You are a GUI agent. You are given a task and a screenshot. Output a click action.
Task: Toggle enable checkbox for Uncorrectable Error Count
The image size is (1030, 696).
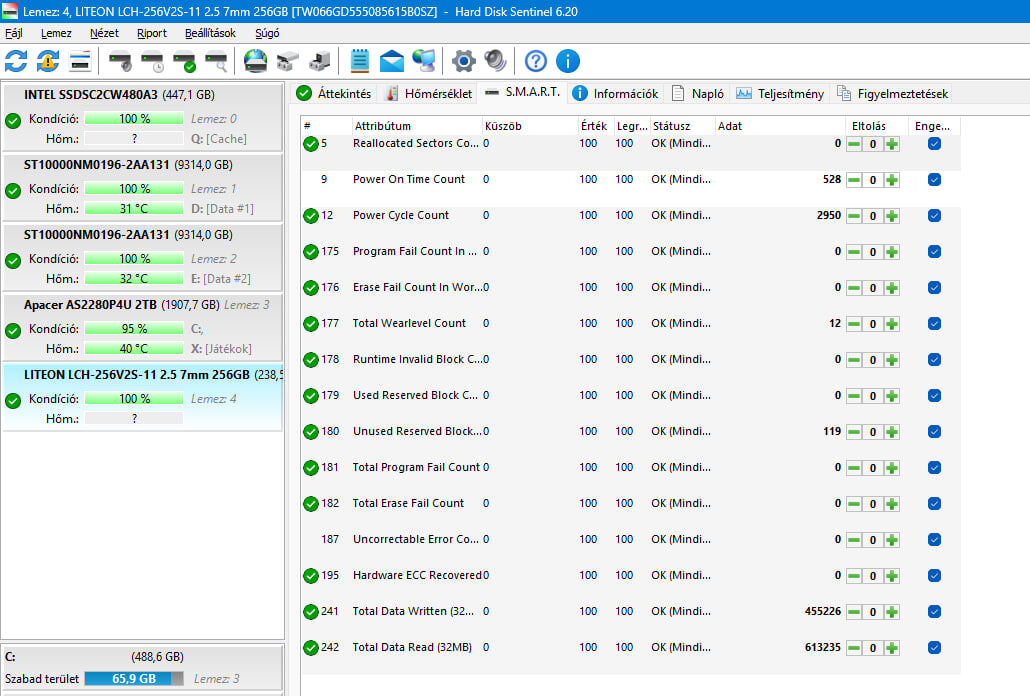(934, 540)
